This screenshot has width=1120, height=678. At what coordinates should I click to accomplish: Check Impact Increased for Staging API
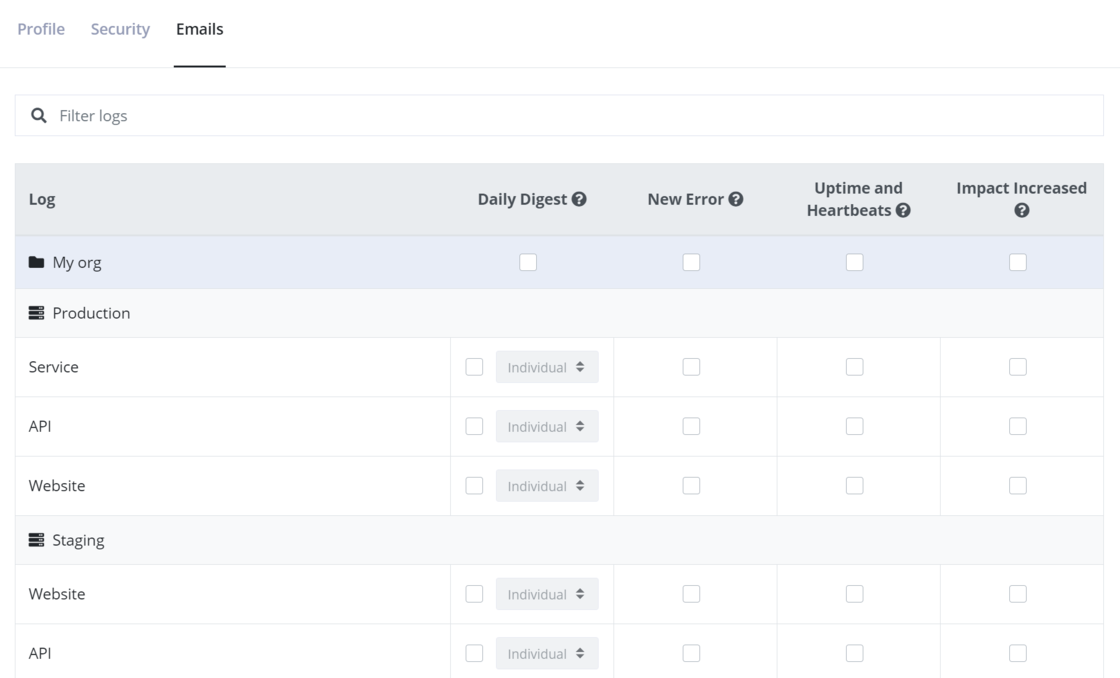tap(1018, 654)
